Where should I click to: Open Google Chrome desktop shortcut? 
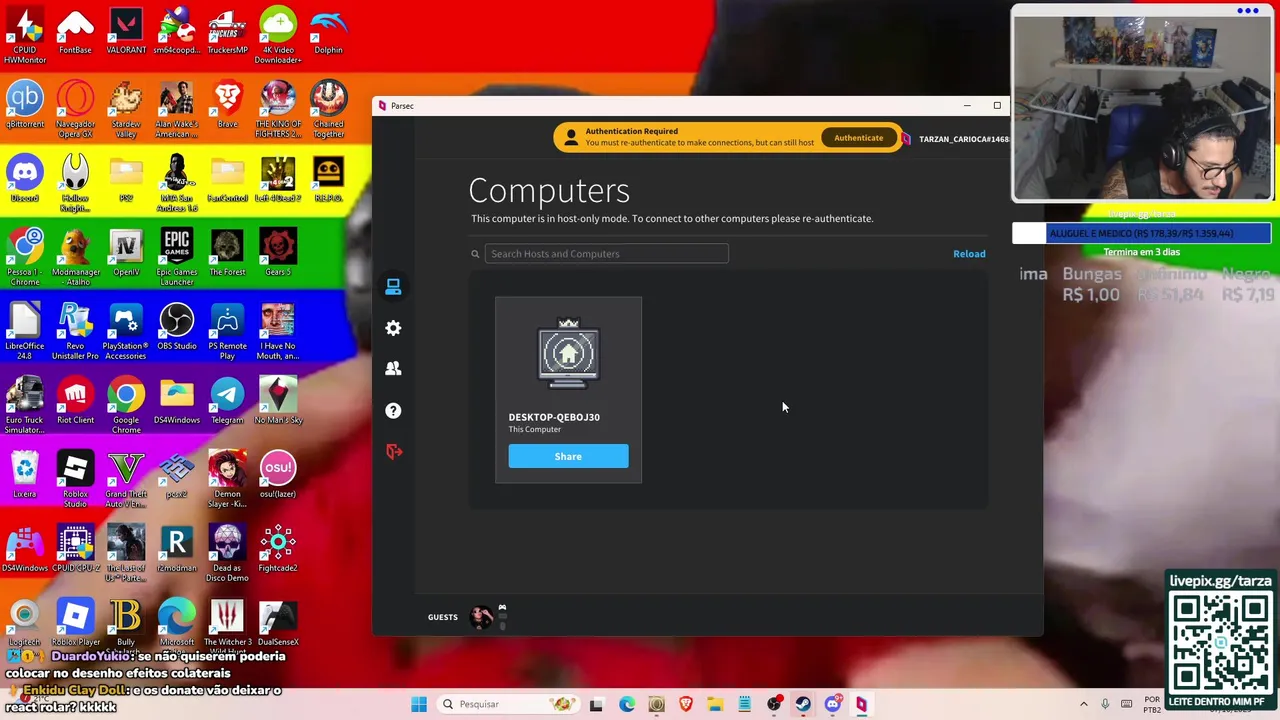[x=126, y=405]
